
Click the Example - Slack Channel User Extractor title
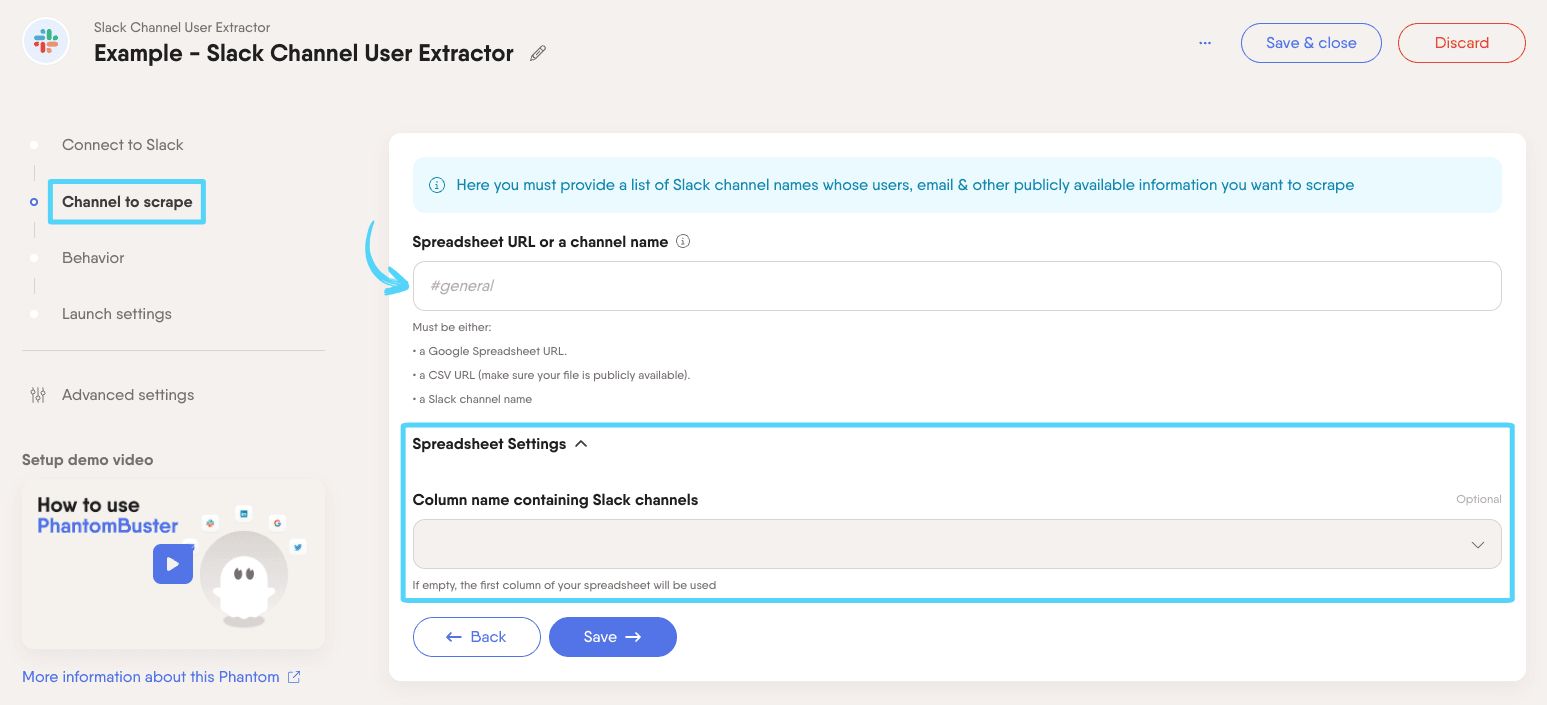304,53
